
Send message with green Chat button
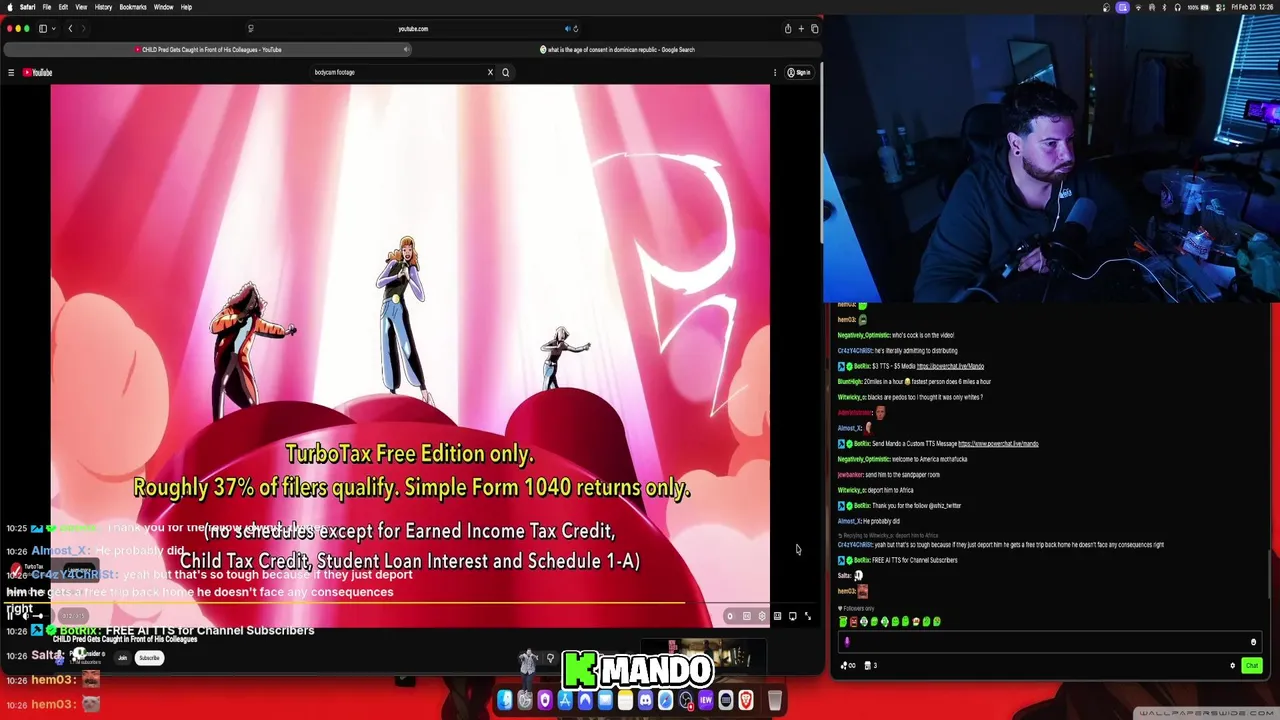click(1252, 665)
